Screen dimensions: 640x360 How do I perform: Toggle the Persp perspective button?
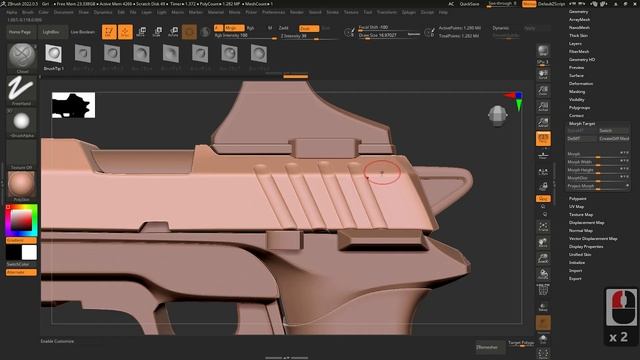(x=543, y=139)
